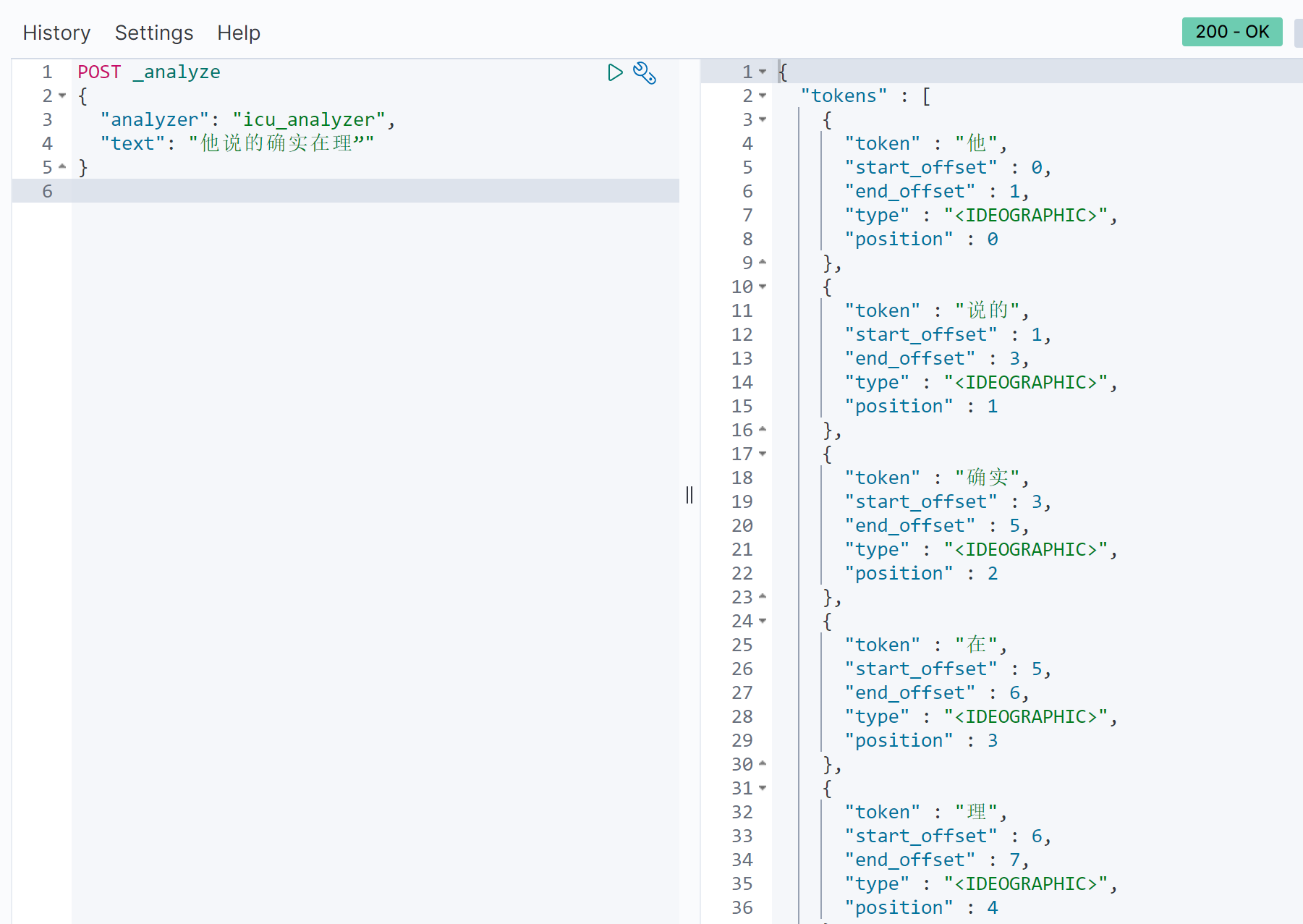Click the "start_offset" : 5 line
The height and width of the screenshot is (924, 1303).
pyautogui.click(x=948, y=669)
